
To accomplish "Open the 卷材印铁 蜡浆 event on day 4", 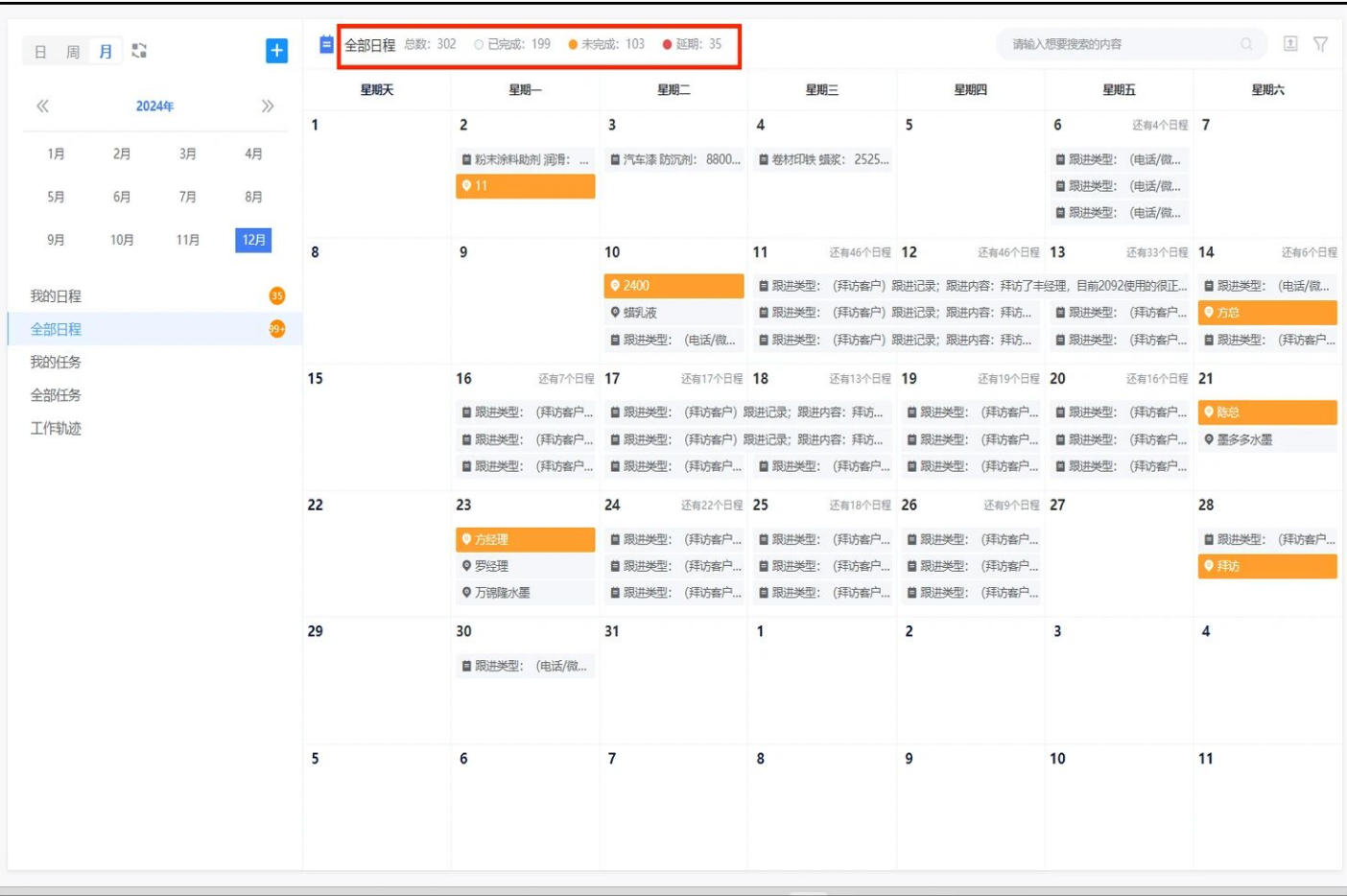I will [823, 159].
